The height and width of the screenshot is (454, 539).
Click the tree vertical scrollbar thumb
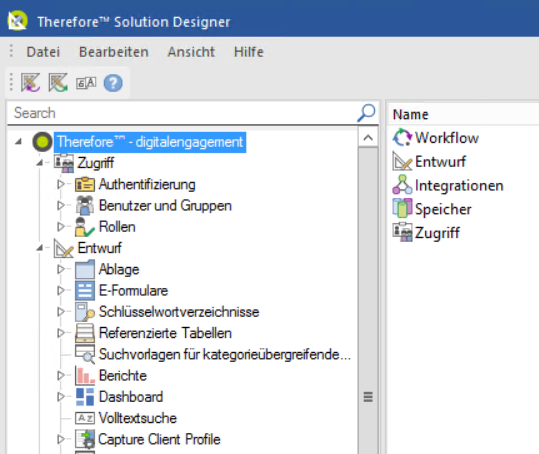(368, 397)
